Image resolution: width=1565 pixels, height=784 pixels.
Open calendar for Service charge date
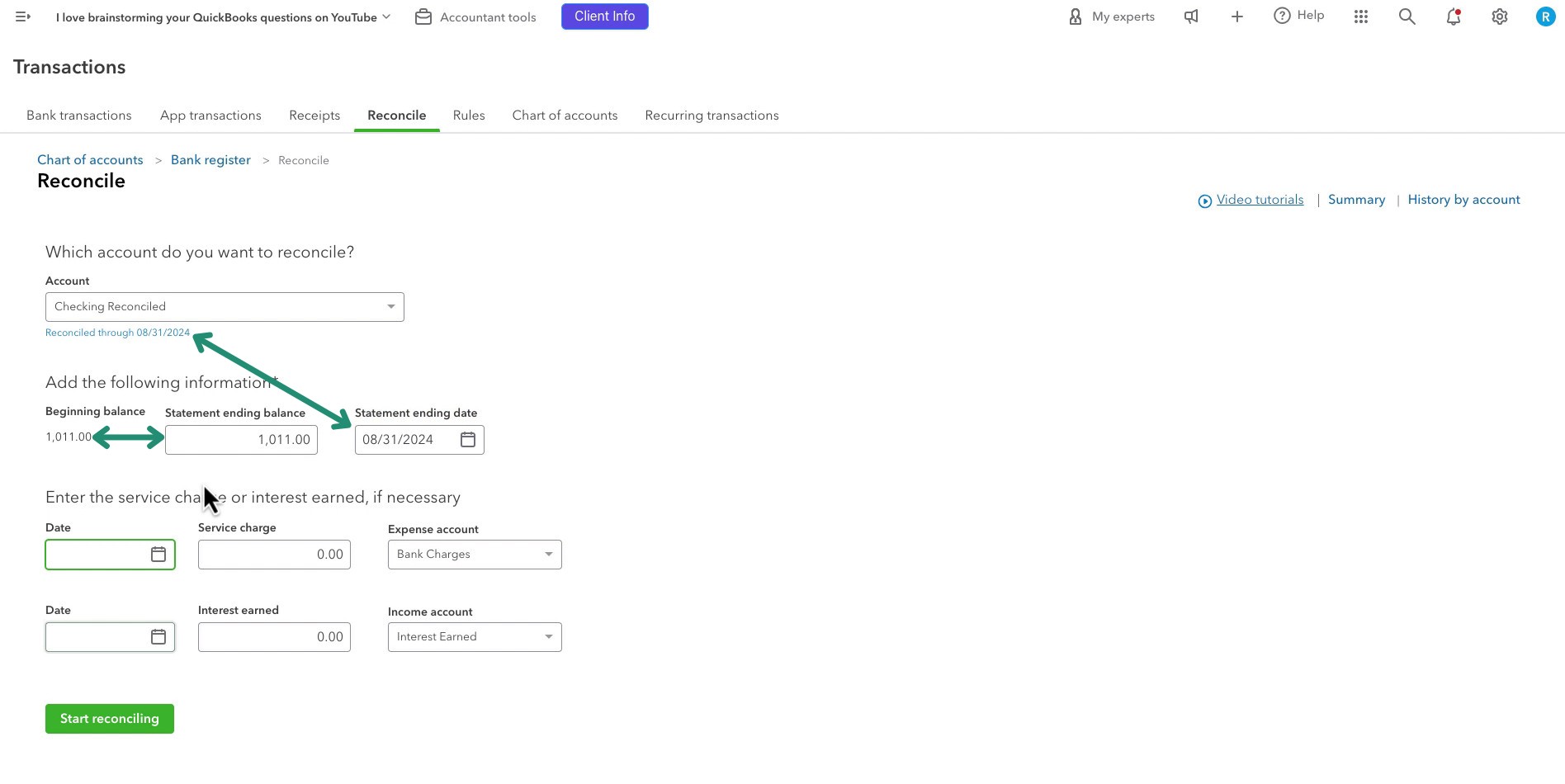point(158,555)
